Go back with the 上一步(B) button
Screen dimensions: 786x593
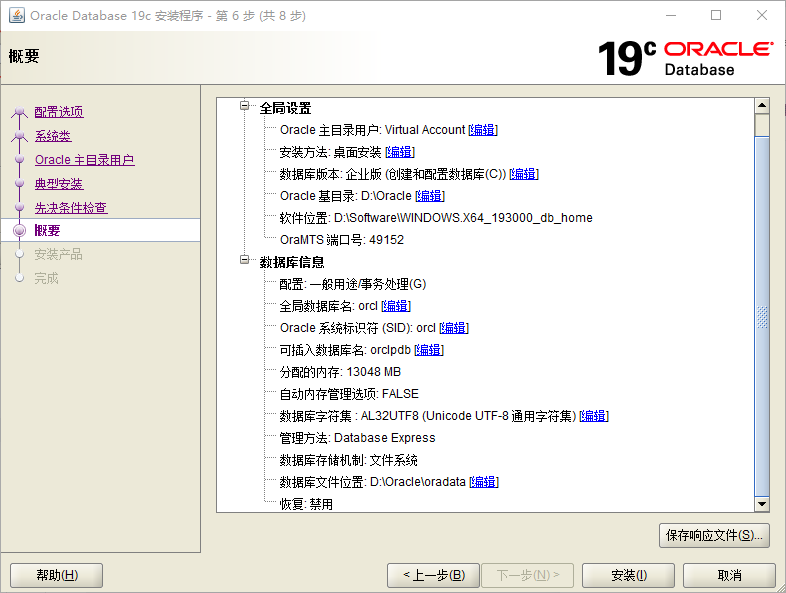click(434, 575)
